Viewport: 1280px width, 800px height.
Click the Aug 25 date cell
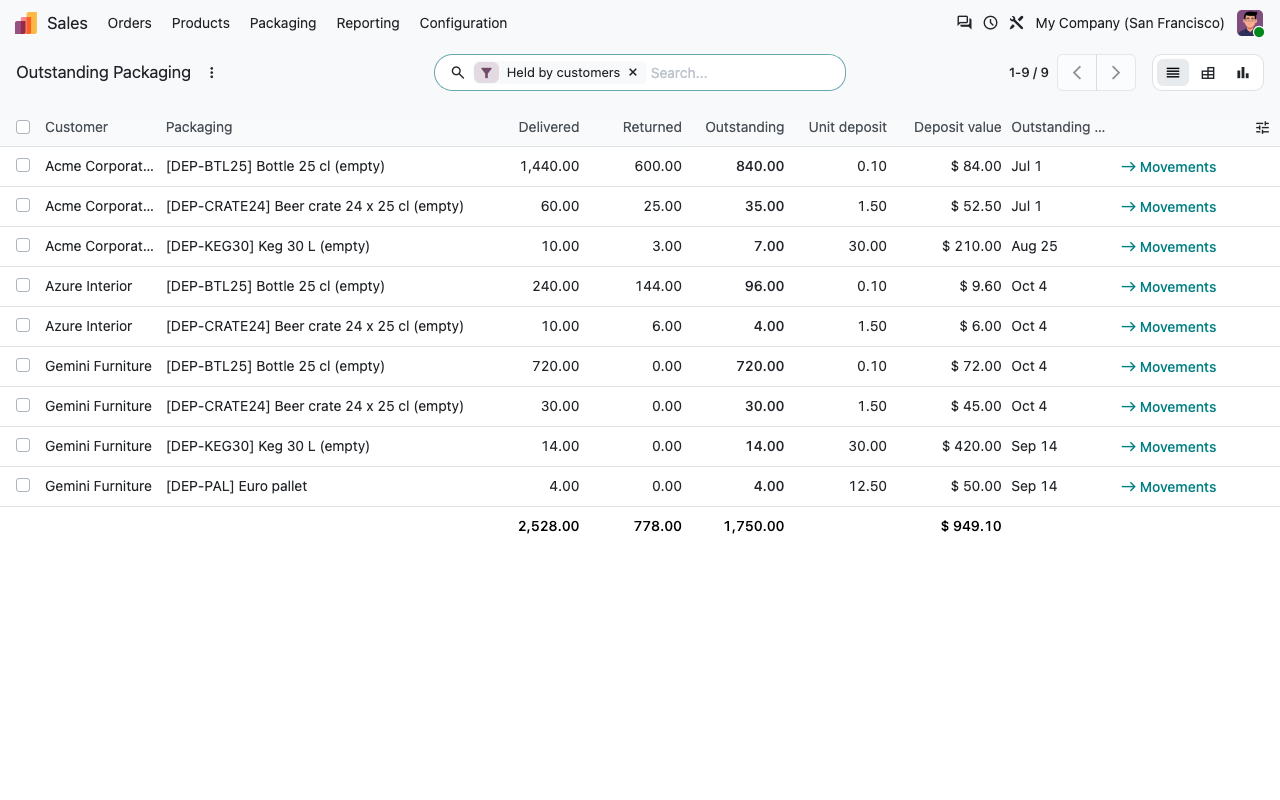click(1034, 246)
